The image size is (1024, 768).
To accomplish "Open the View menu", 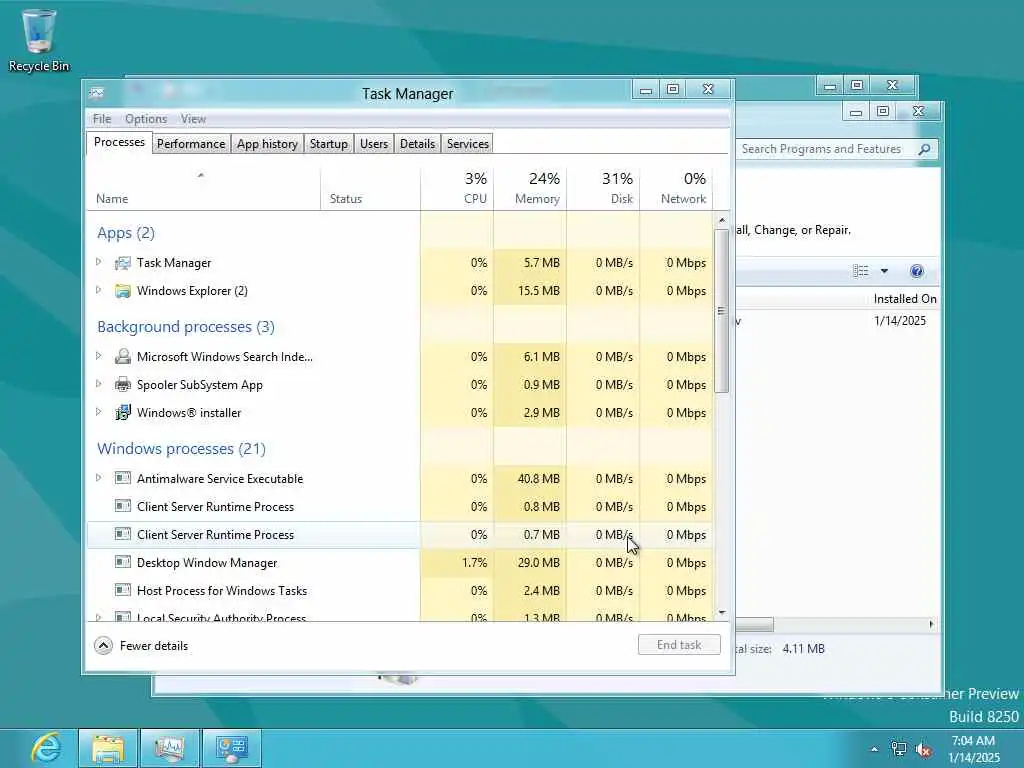I will click(x=193, y=119).
